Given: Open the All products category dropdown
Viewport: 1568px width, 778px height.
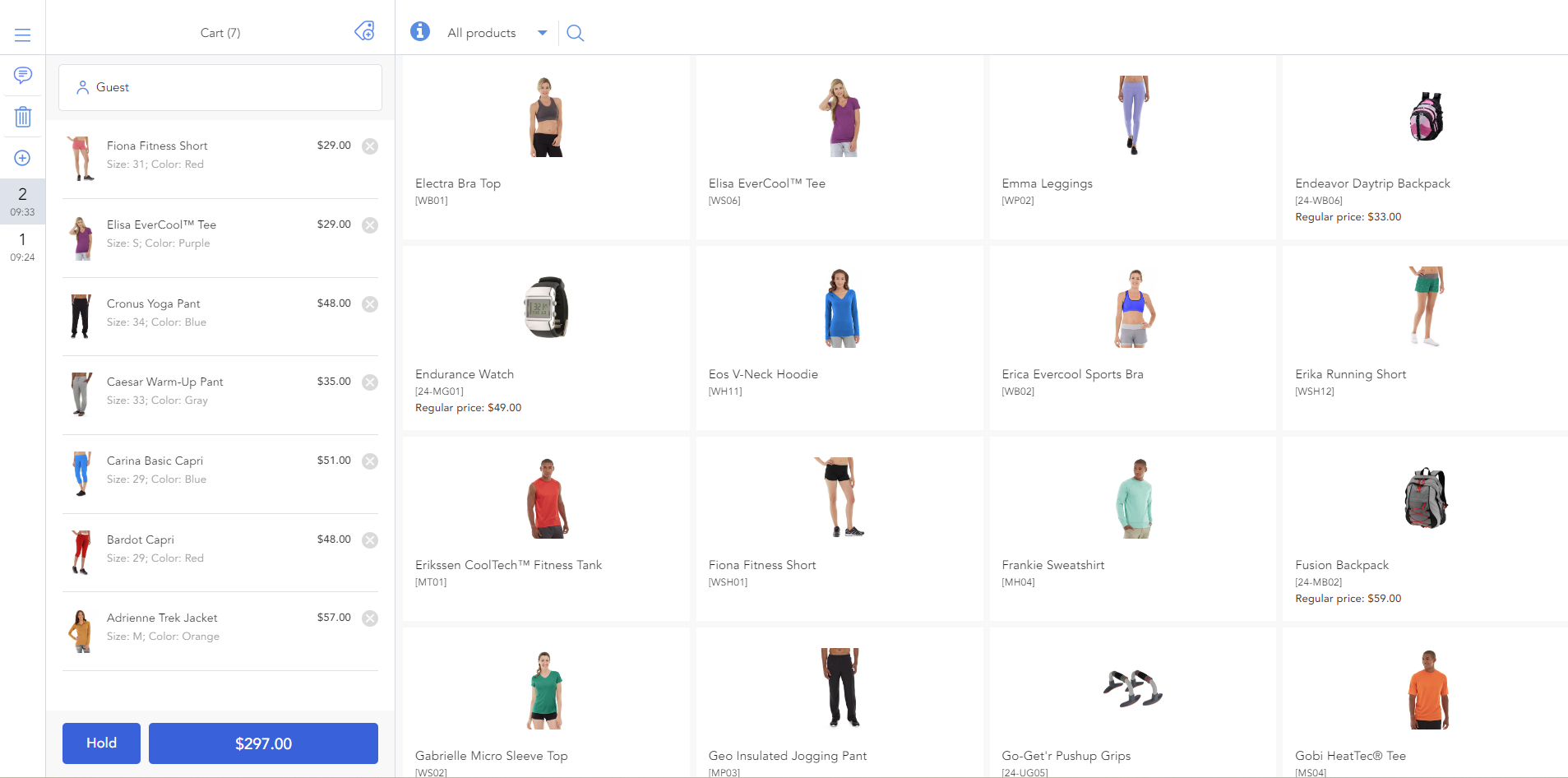Looking at the screenshot, I should click(x=481, y=33).
